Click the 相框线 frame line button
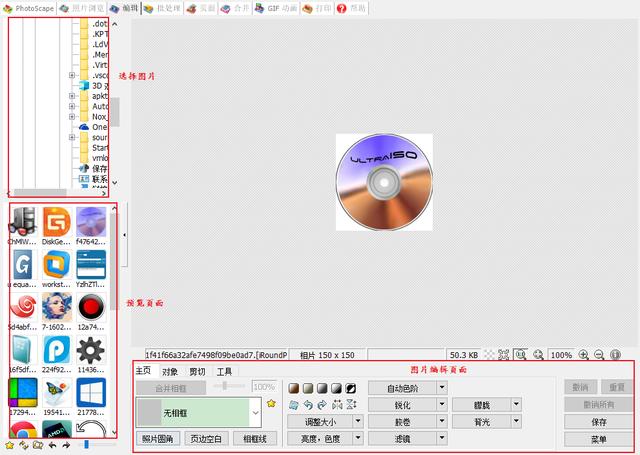Screen dimensions: 640x455 (255, 439)
